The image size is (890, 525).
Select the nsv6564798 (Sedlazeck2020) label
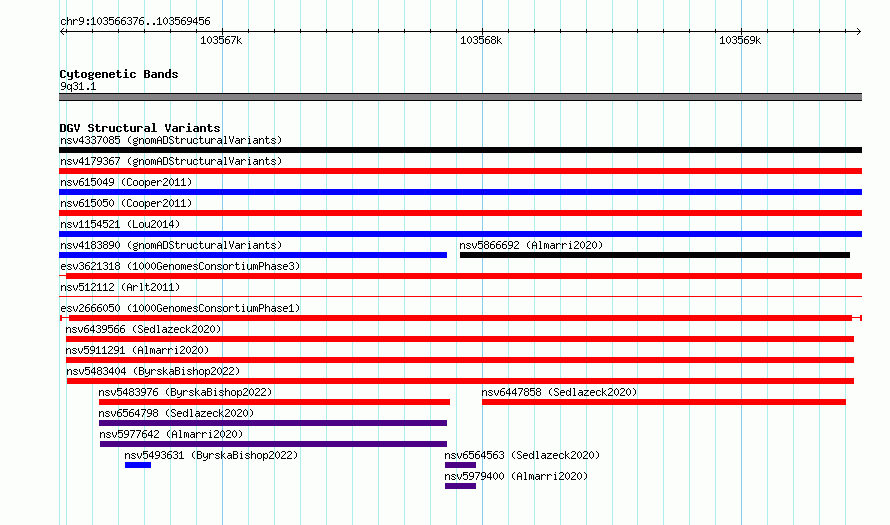(176, 413)
